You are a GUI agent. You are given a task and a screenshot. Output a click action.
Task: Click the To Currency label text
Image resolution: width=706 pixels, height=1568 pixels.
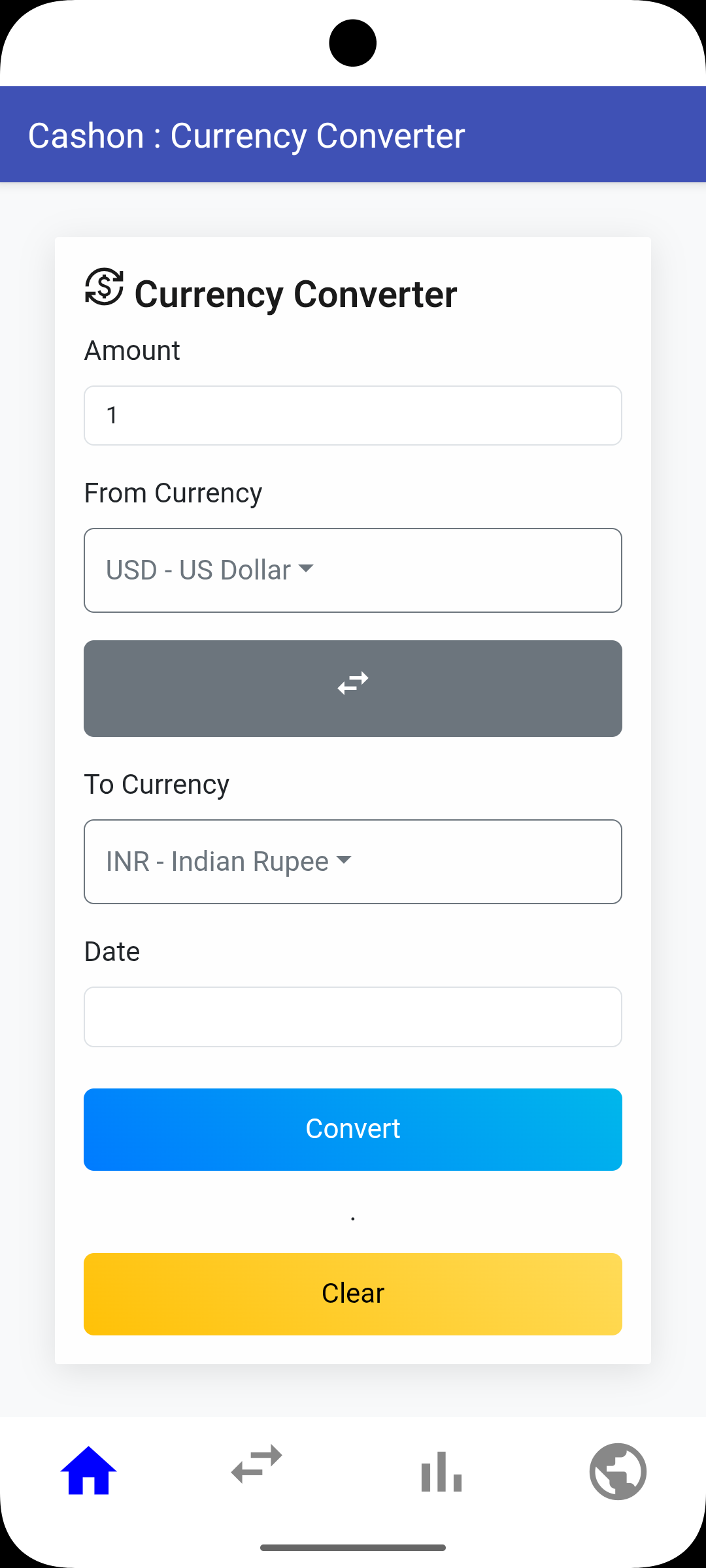pos(157,785)
